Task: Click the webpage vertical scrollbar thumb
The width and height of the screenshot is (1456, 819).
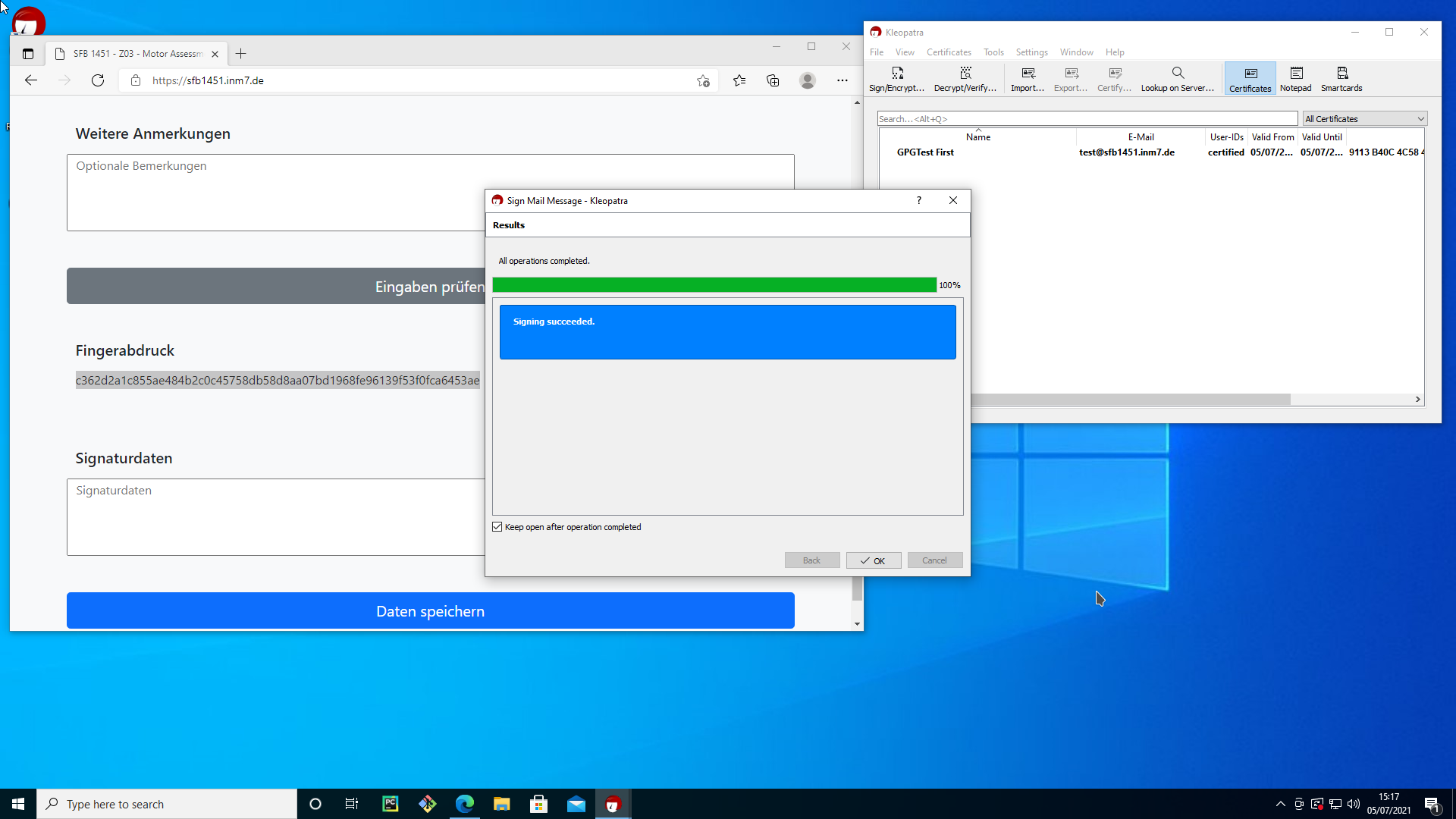Action: coord(857,588)
